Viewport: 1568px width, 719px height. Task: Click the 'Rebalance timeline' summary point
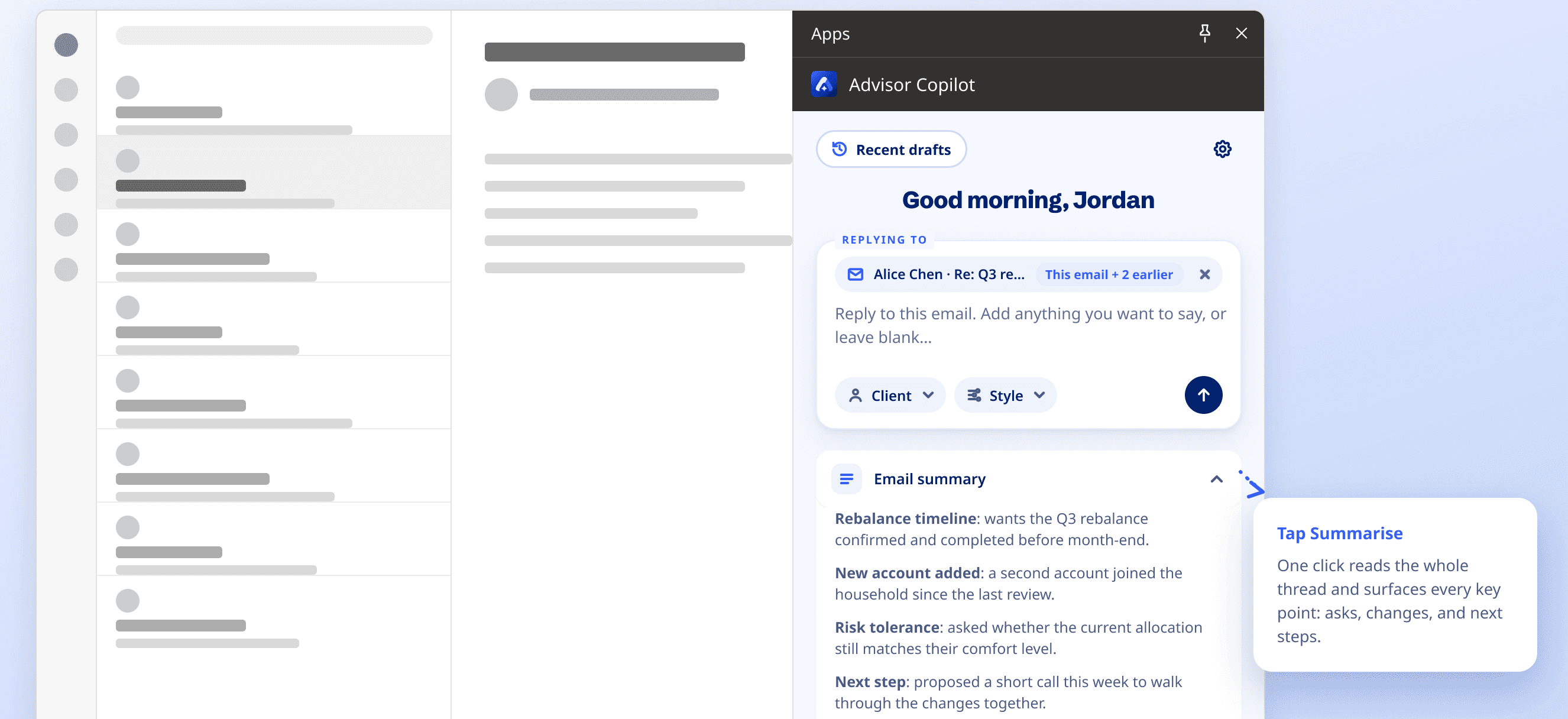992,529
